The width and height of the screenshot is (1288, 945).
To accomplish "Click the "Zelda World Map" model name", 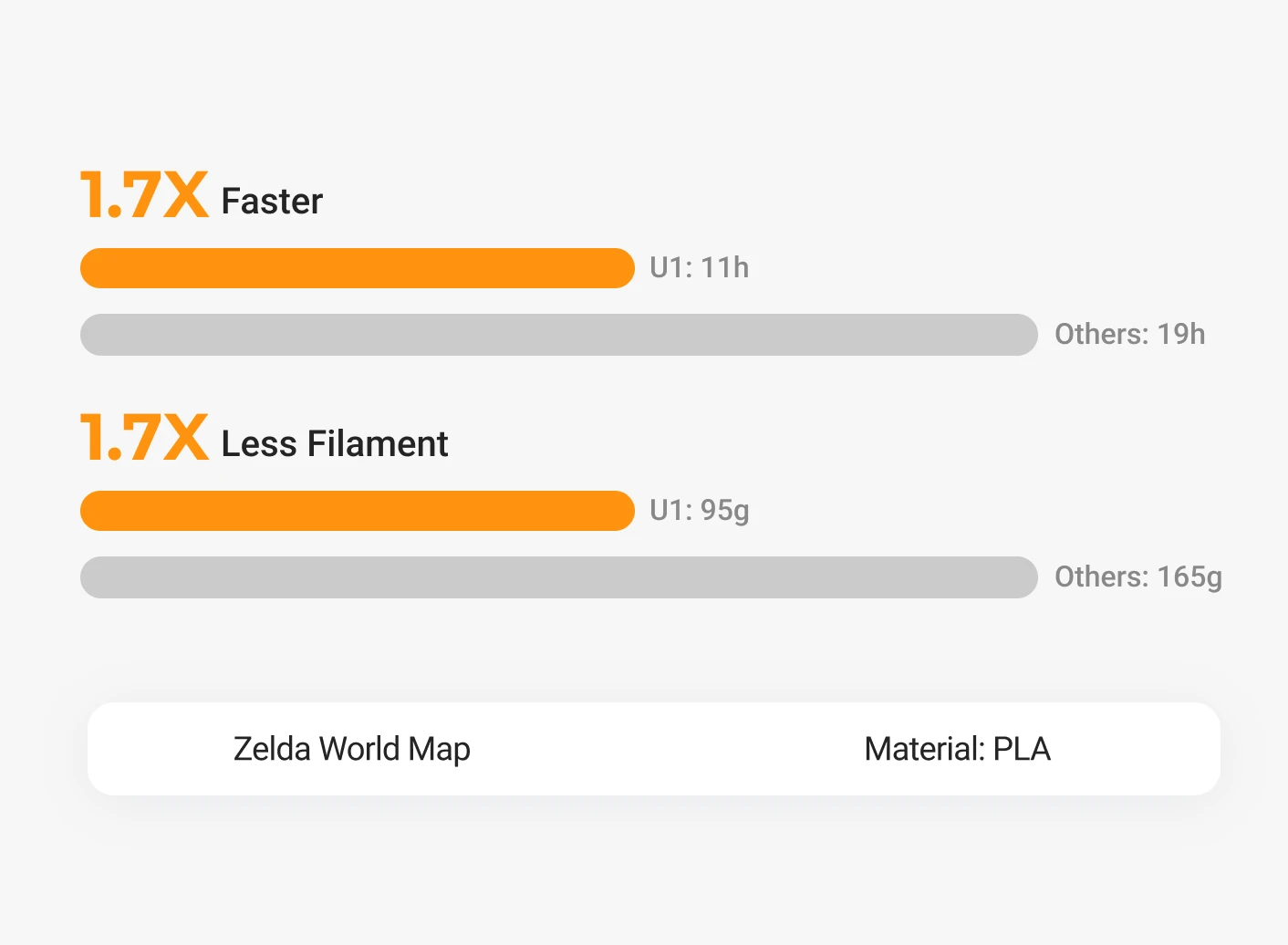I will pos(351,749).
